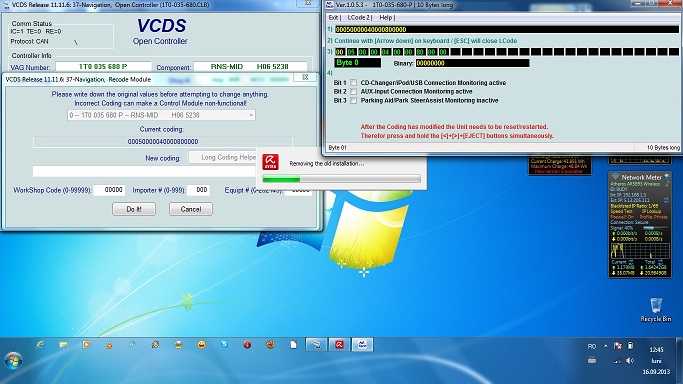Open Internet Explorer from the taskbar

pos(41,344)
